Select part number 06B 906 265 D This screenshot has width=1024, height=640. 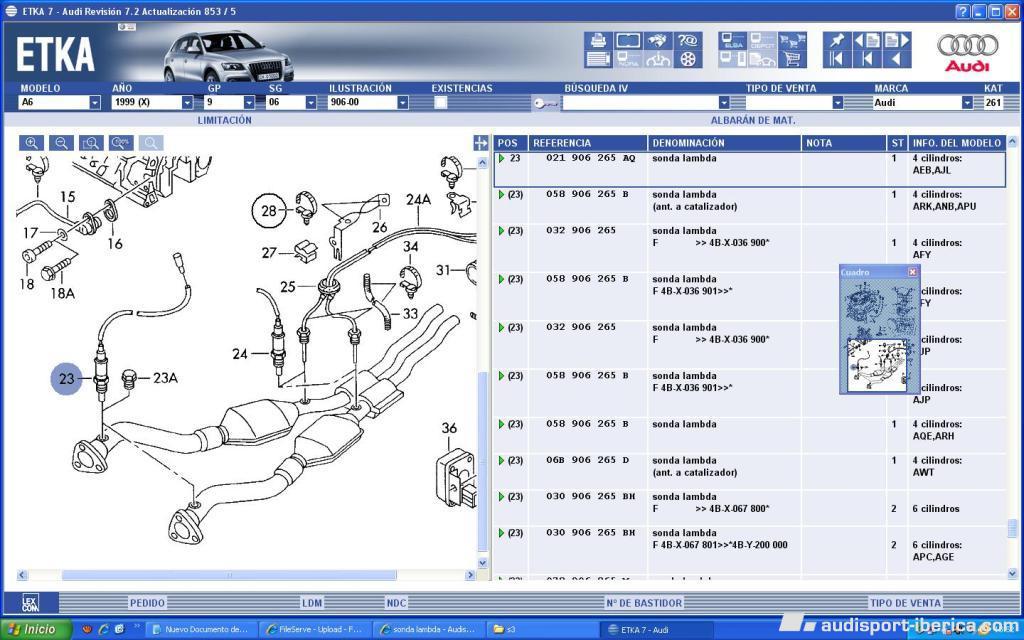[588, 460]
